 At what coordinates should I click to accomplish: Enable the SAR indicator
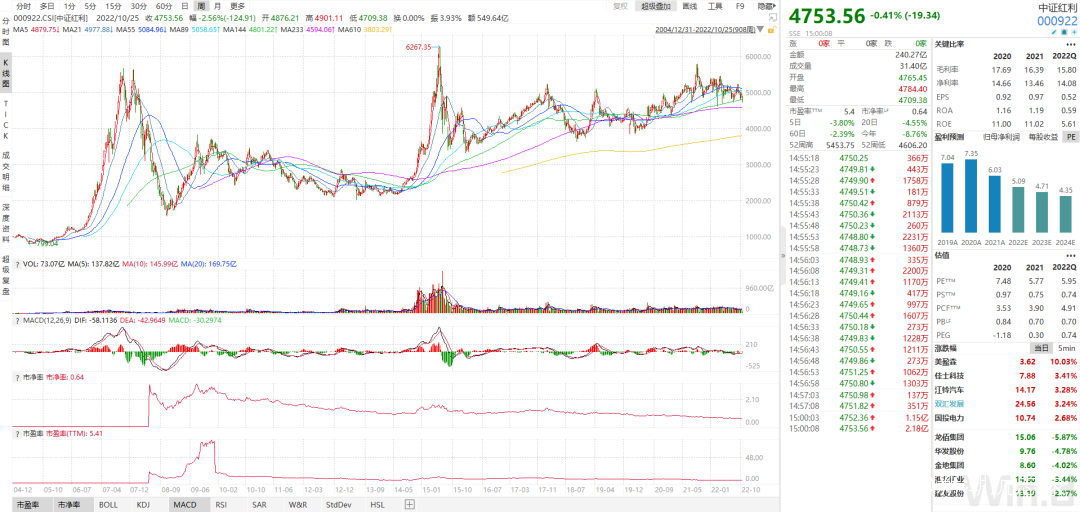tap(259, 504)
